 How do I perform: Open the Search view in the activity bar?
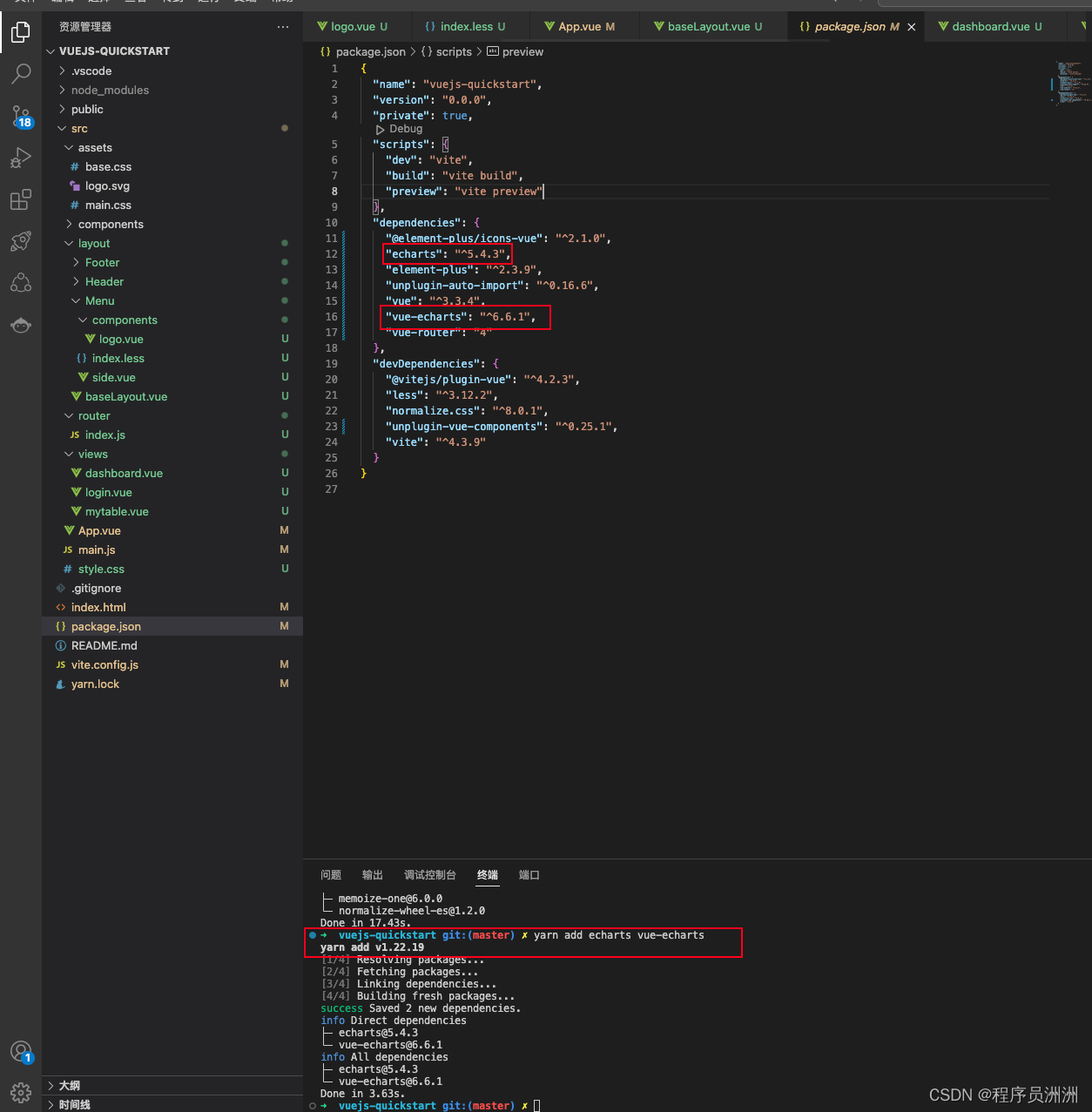click(21, 74)
